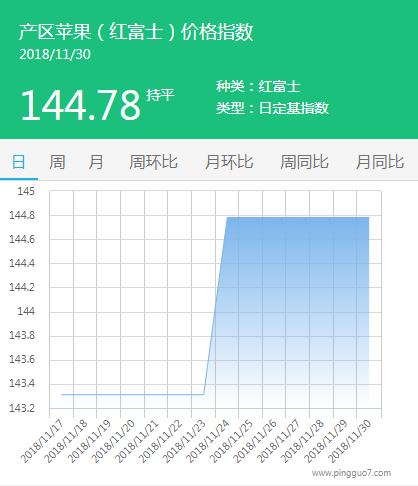Open the 月同比 tab

click(380, 162)
